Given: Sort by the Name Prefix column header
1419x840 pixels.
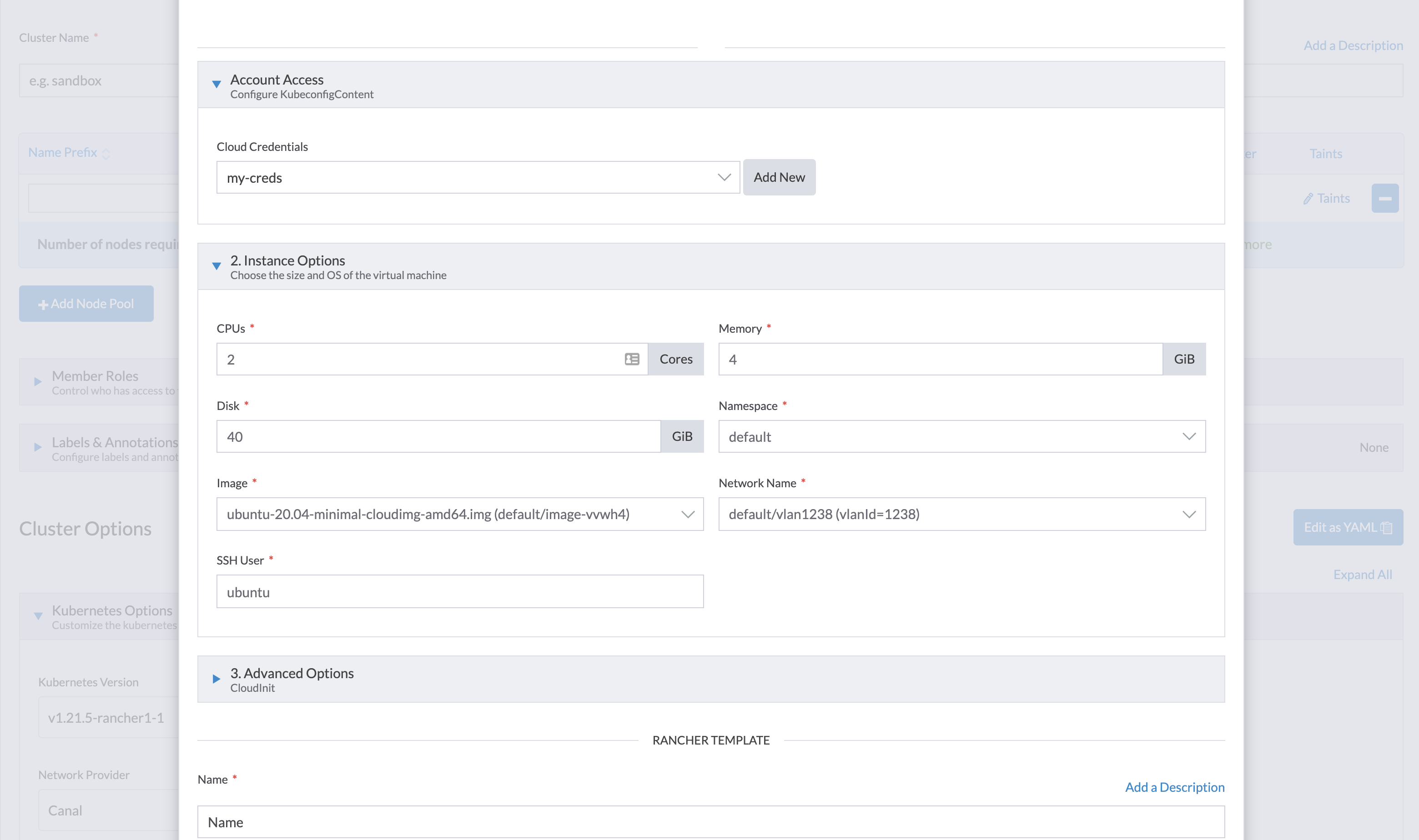Looking at the screenshot, I should (69, 153).
